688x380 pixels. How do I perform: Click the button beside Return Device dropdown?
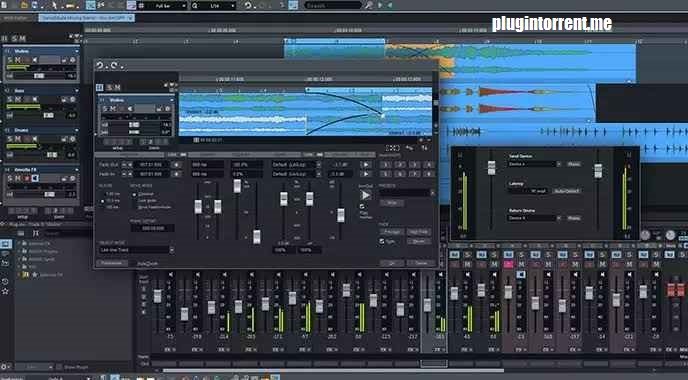[574, 218]
